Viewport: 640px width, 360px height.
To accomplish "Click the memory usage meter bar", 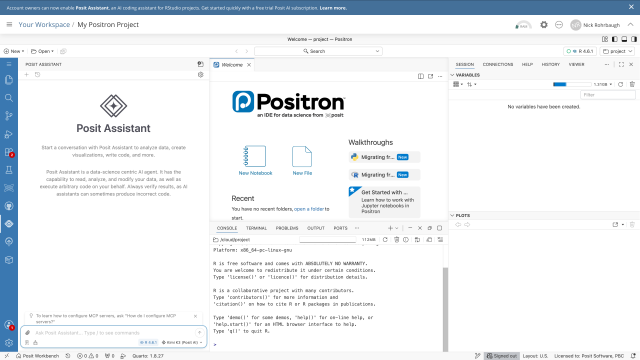I will (572, 84).
